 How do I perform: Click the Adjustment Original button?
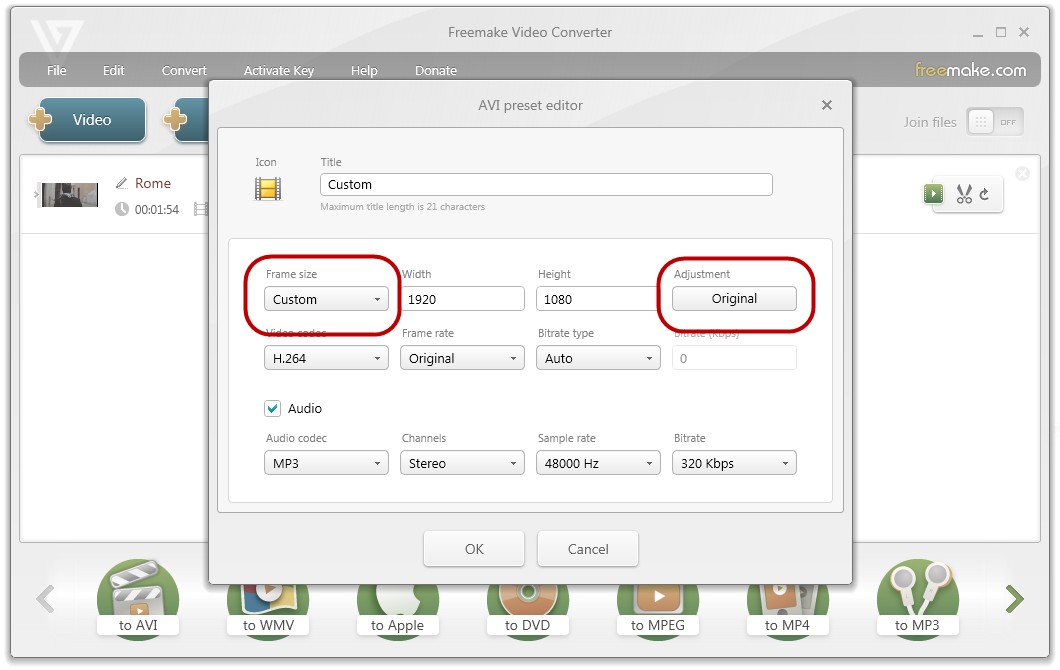[x=734, y=299]
